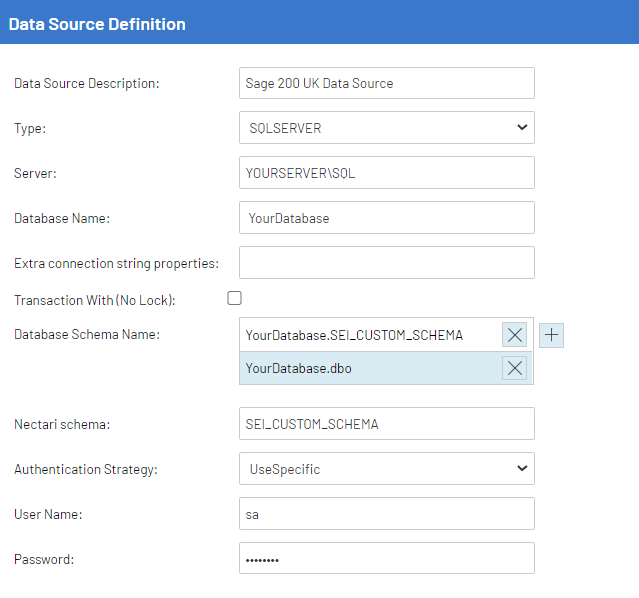
Task: Enable Transaction With (No Lock) checkbox
Action: click(x=234, y=298)
